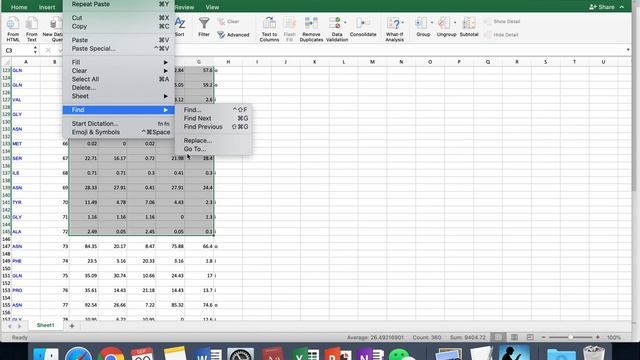
Task: Choose Start Dictation... from the menu
Action: pyautogui.click(x=118, y=124)
